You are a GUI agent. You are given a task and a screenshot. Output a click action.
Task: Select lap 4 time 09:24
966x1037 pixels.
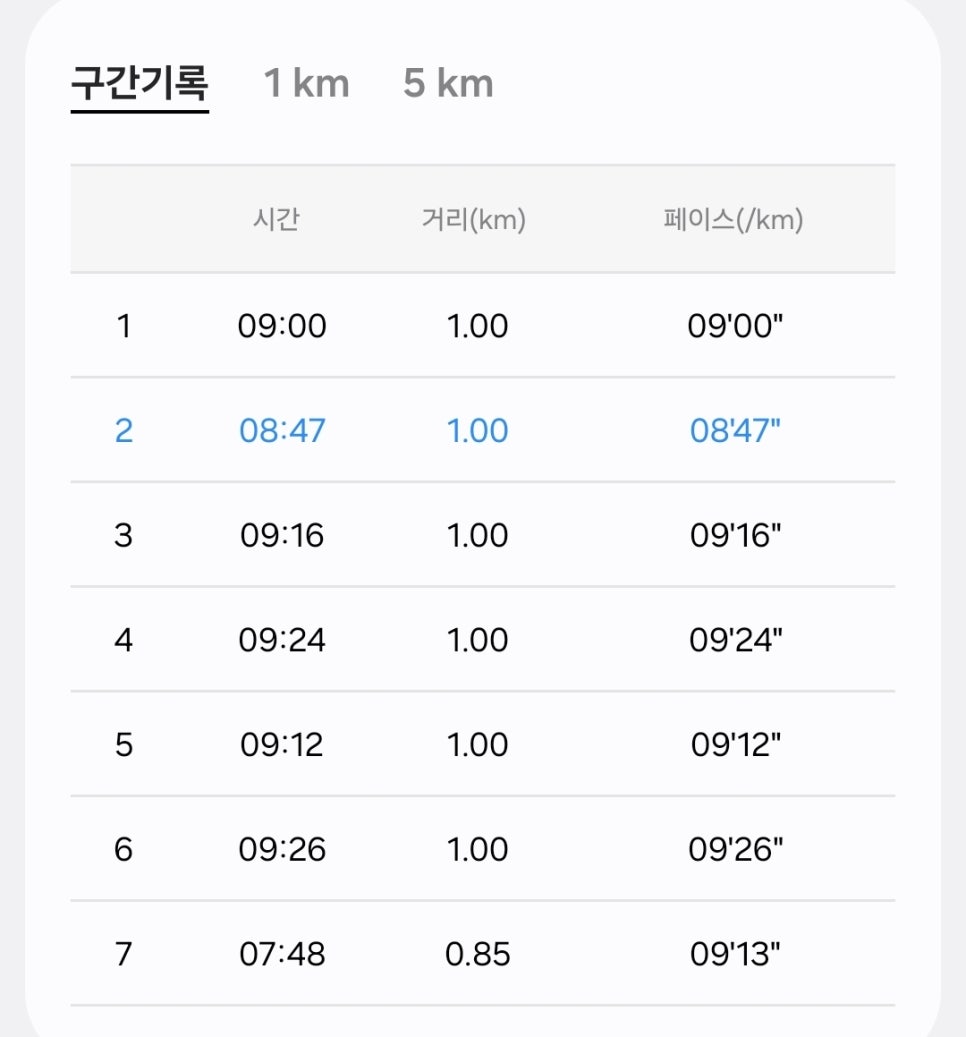coord(282,640)
